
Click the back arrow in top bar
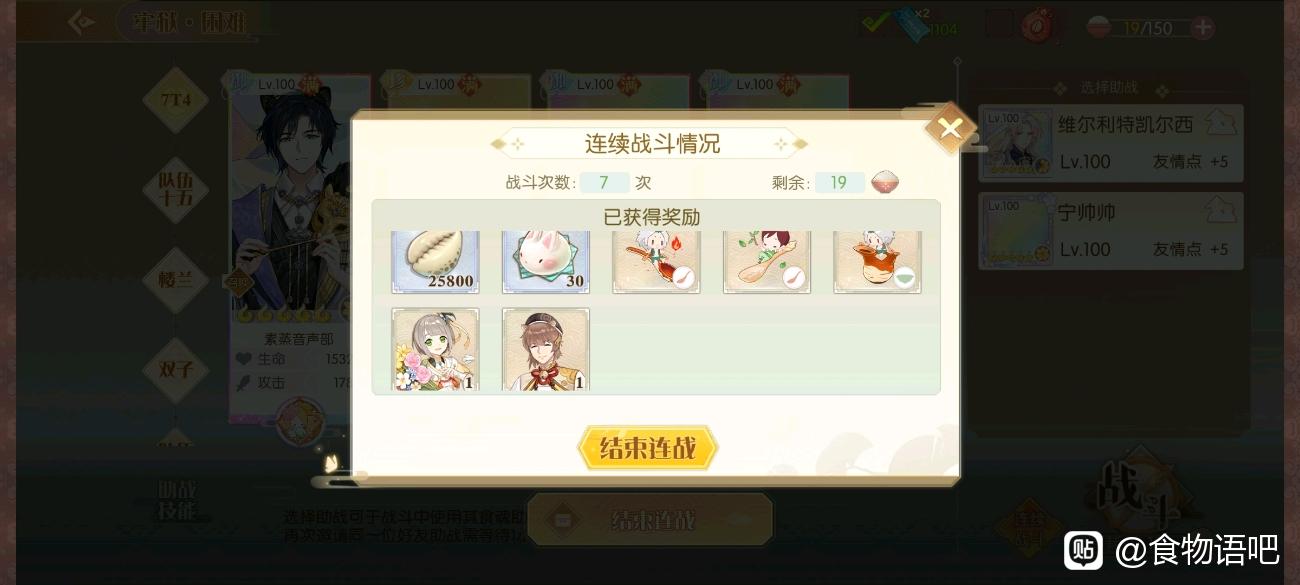pyautogui.click(x=82, y=22)
